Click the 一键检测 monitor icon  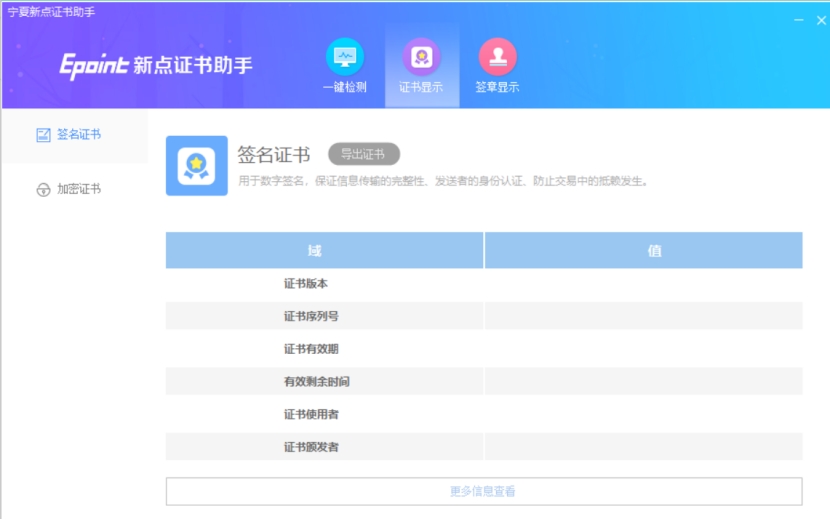tap(344, 57)
